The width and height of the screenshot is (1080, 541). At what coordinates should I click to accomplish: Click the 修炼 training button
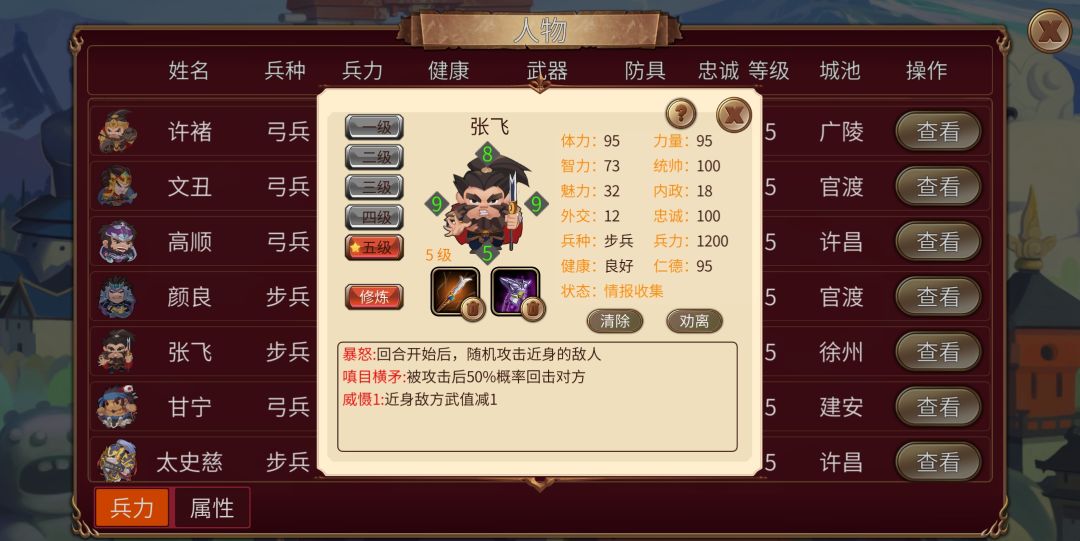(x=374, y=297)
